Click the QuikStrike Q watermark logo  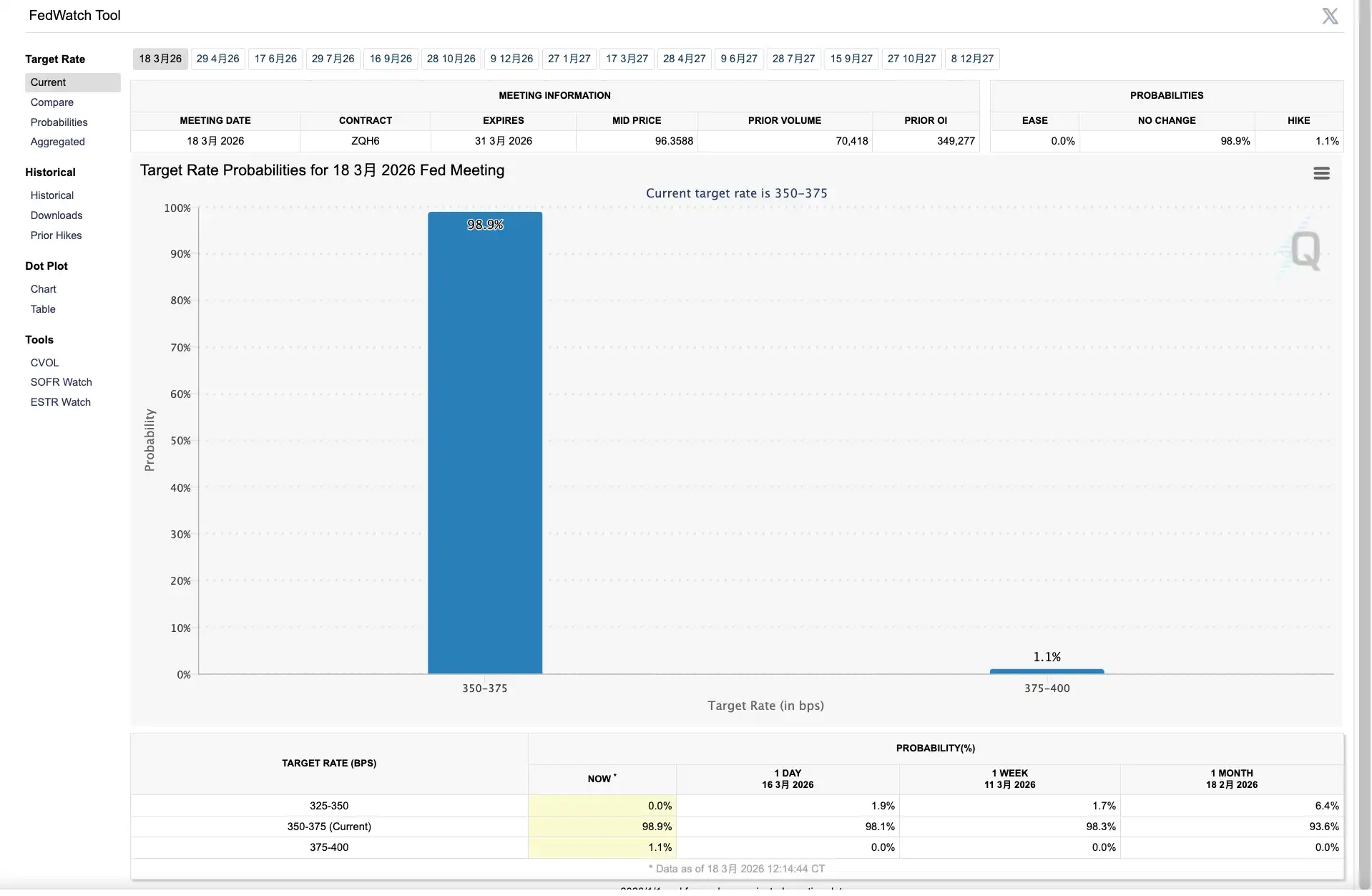tap(1305, 250)
